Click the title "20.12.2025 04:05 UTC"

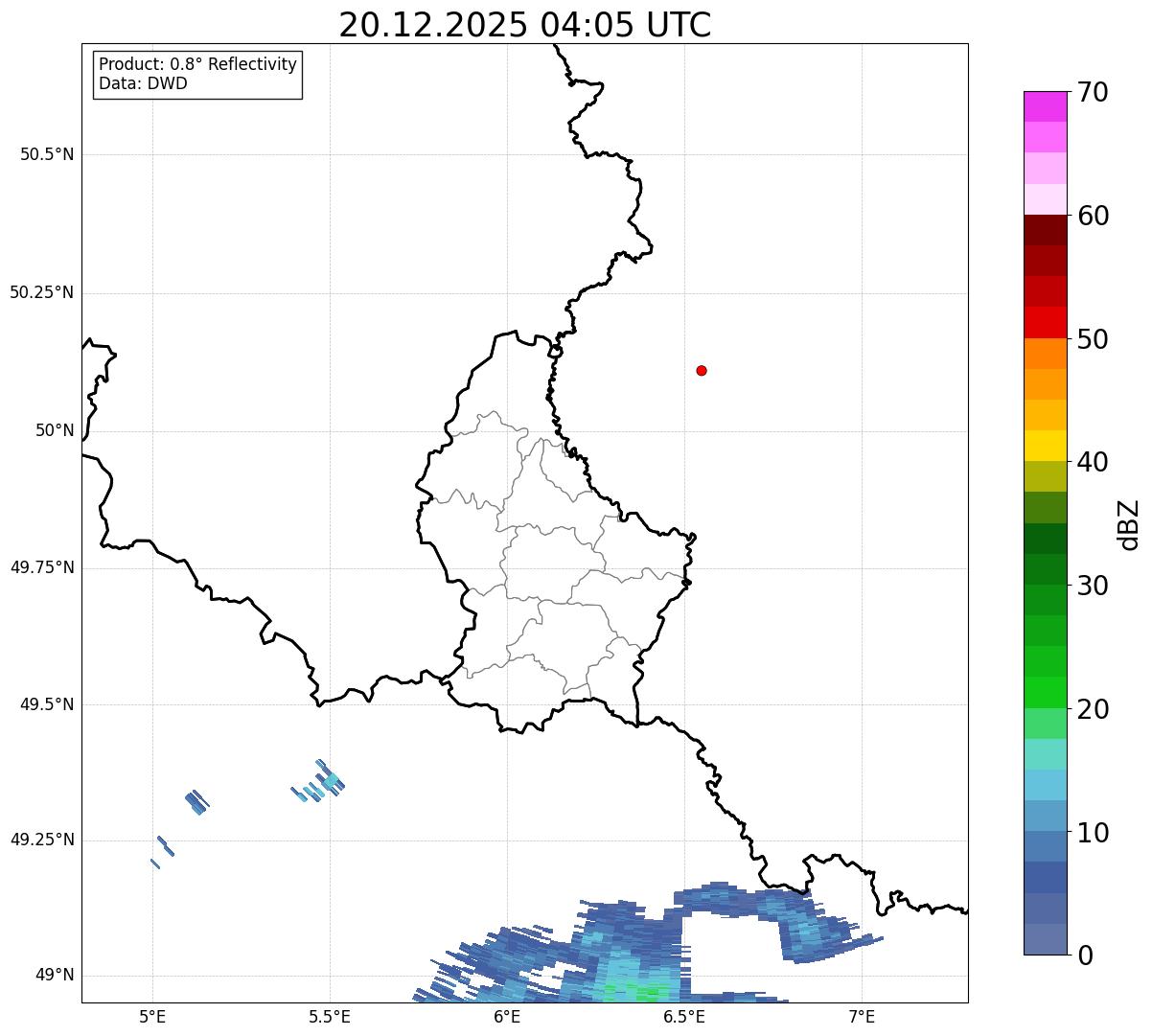tap(525, 25)
